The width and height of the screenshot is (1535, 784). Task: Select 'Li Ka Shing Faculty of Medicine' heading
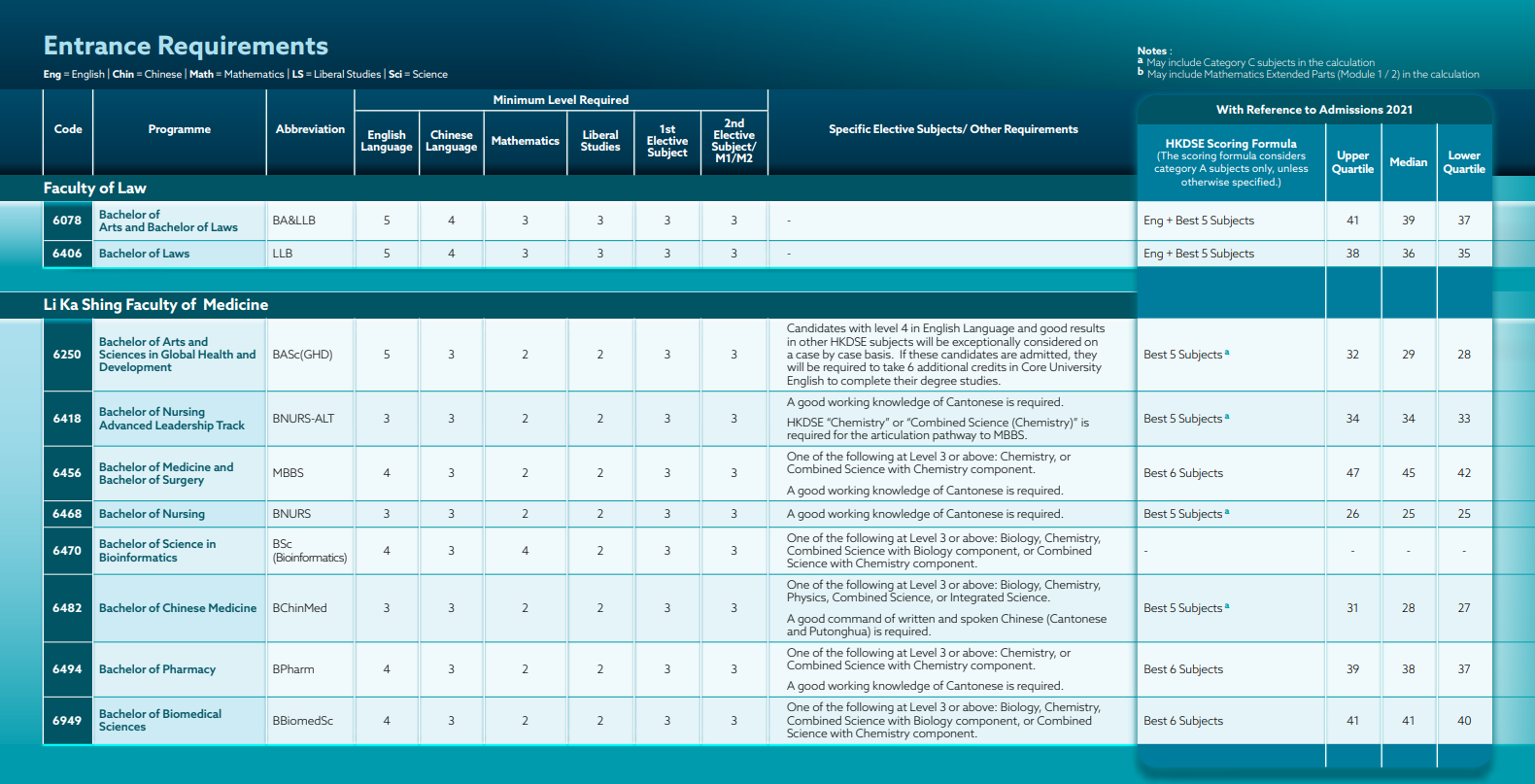(155, 305)
